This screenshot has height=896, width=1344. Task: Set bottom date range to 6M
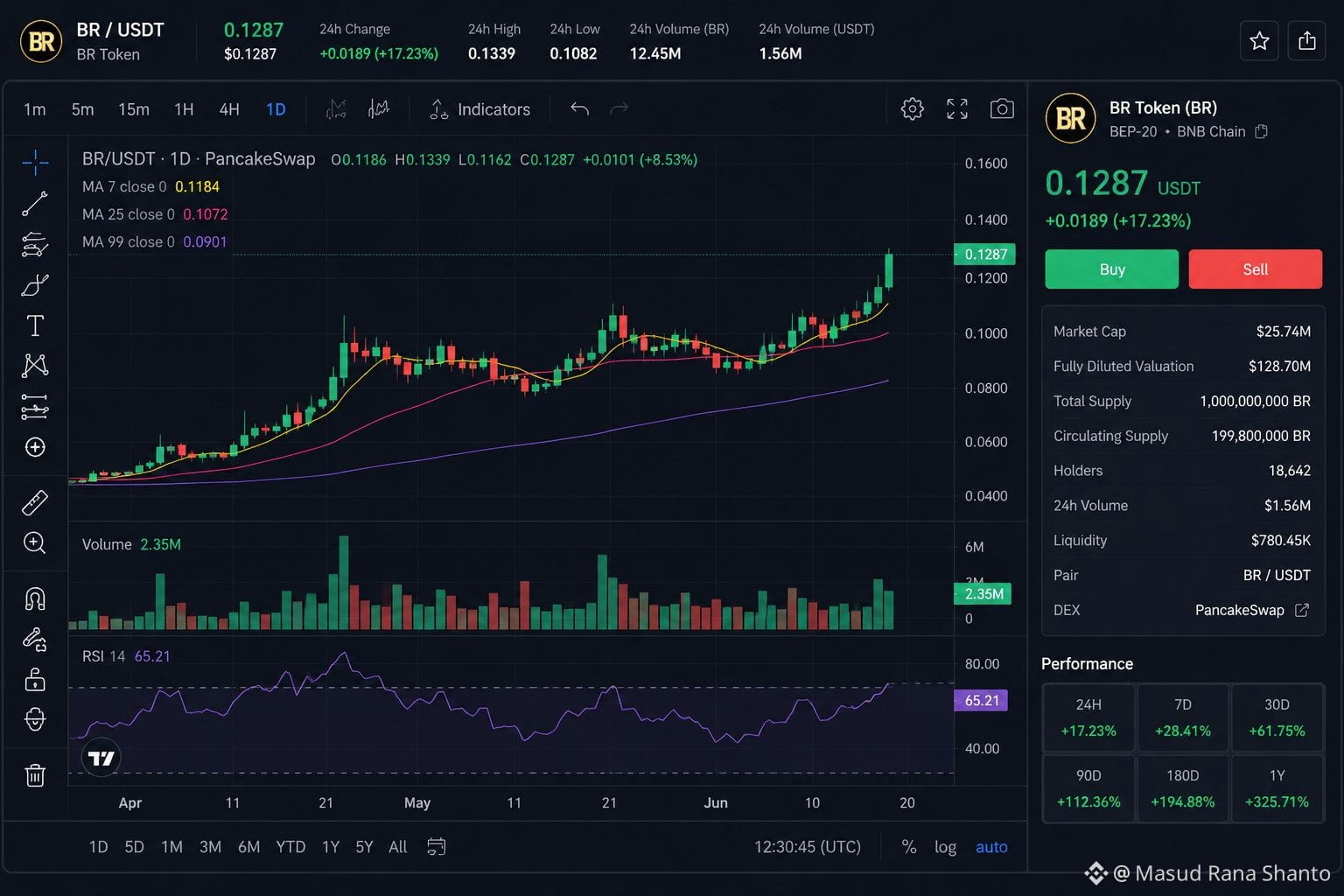[248, 847]
